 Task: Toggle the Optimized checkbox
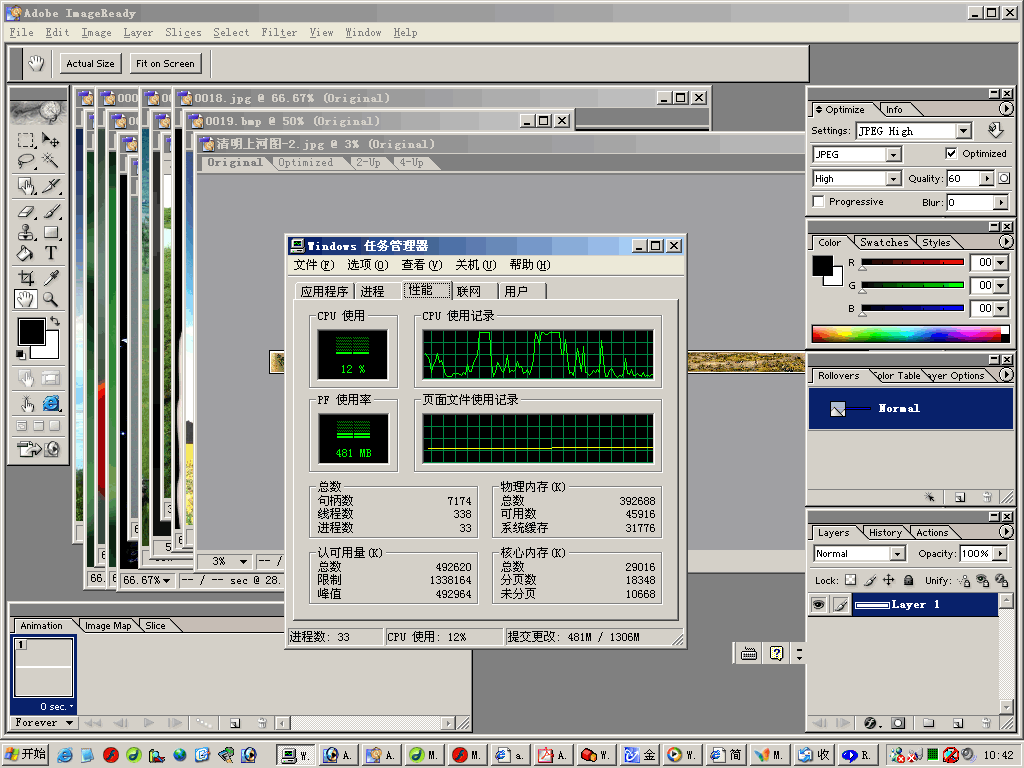(951, 153)
